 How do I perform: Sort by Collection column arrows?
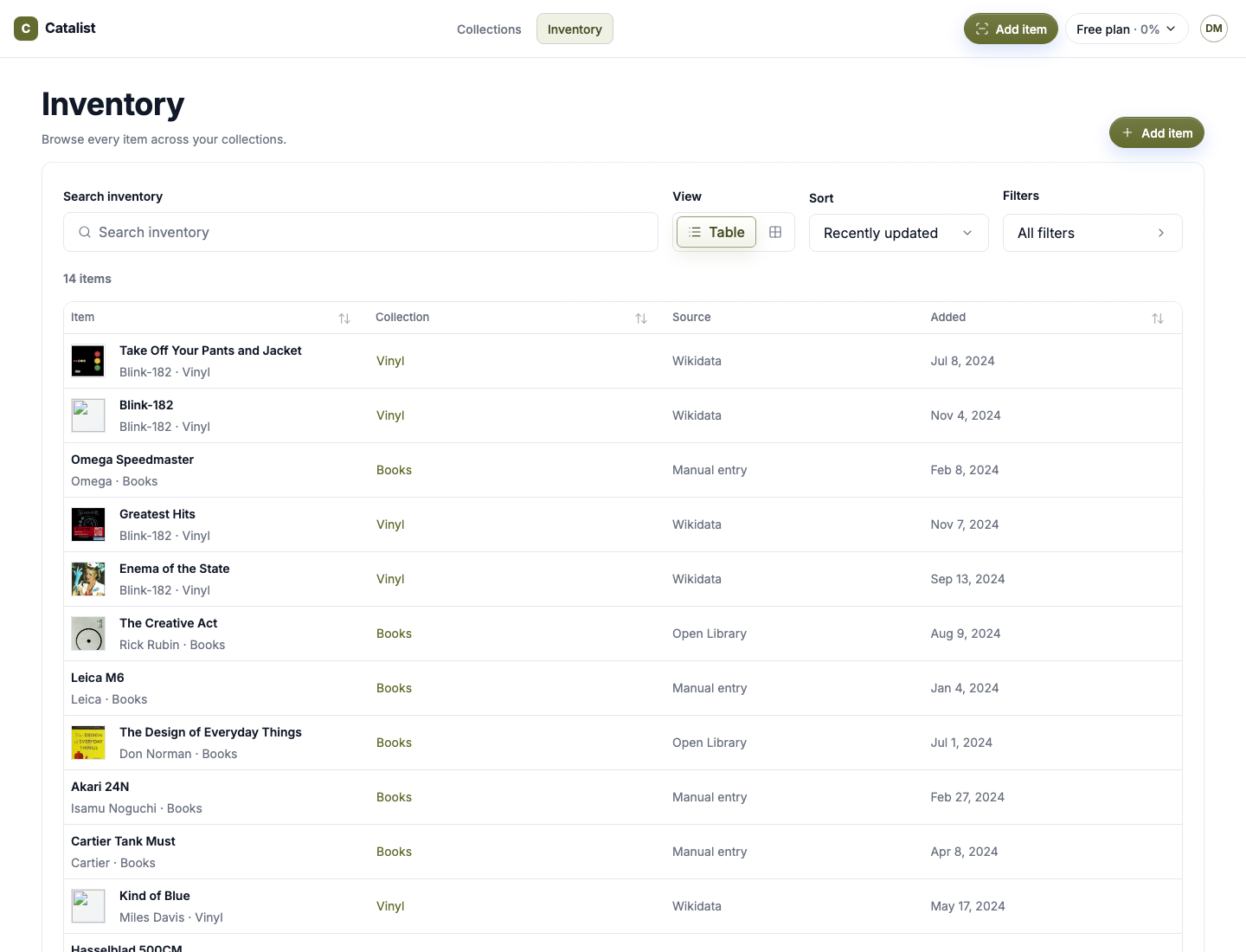[641, 318]
